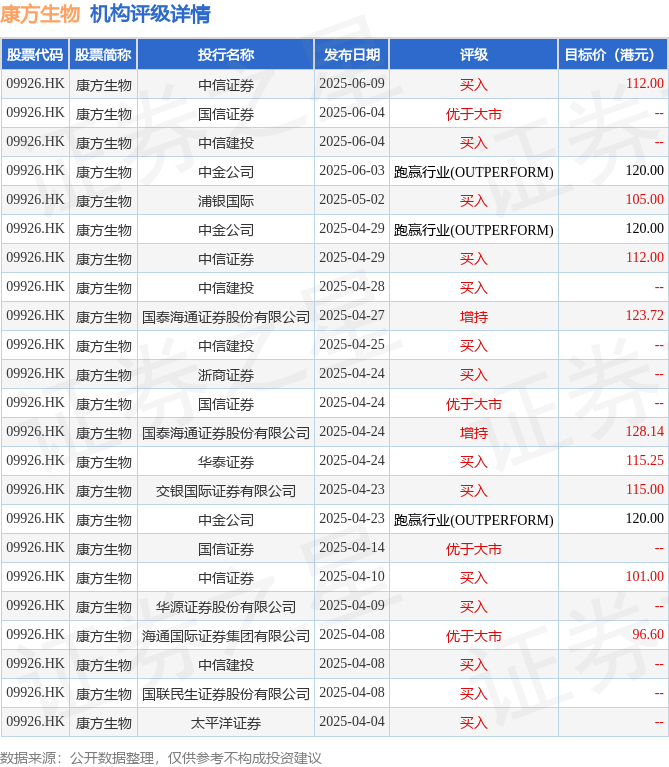Click 浦银国际 bank name cell
669x767 pixels.
(x=225, y=201)
